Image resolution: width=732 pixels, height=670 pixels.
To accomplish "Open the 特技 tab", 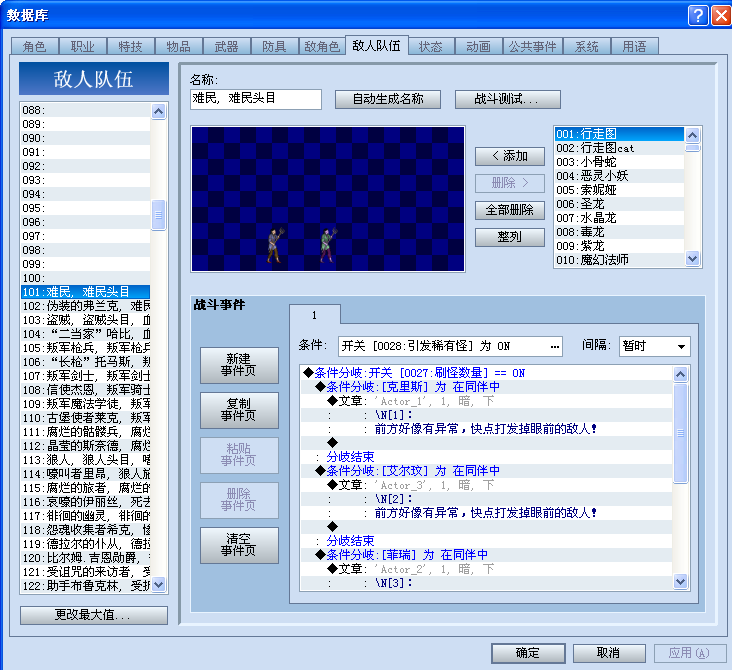I will pos(130,46).
